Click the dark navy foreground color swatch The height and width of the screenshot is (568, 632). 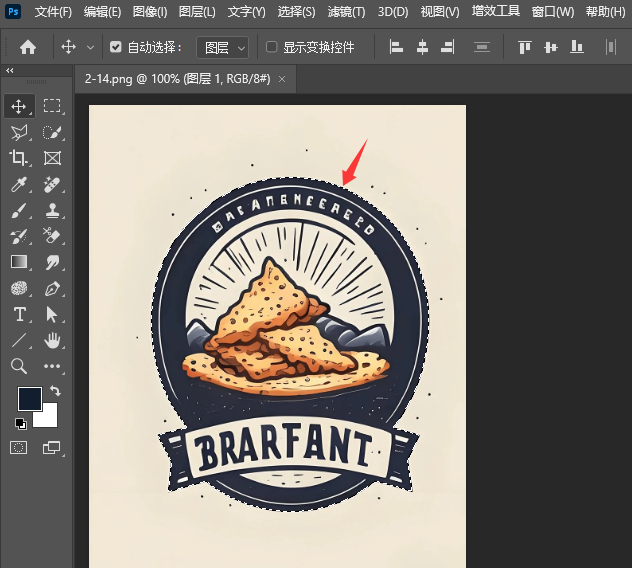tap(28, 399)
